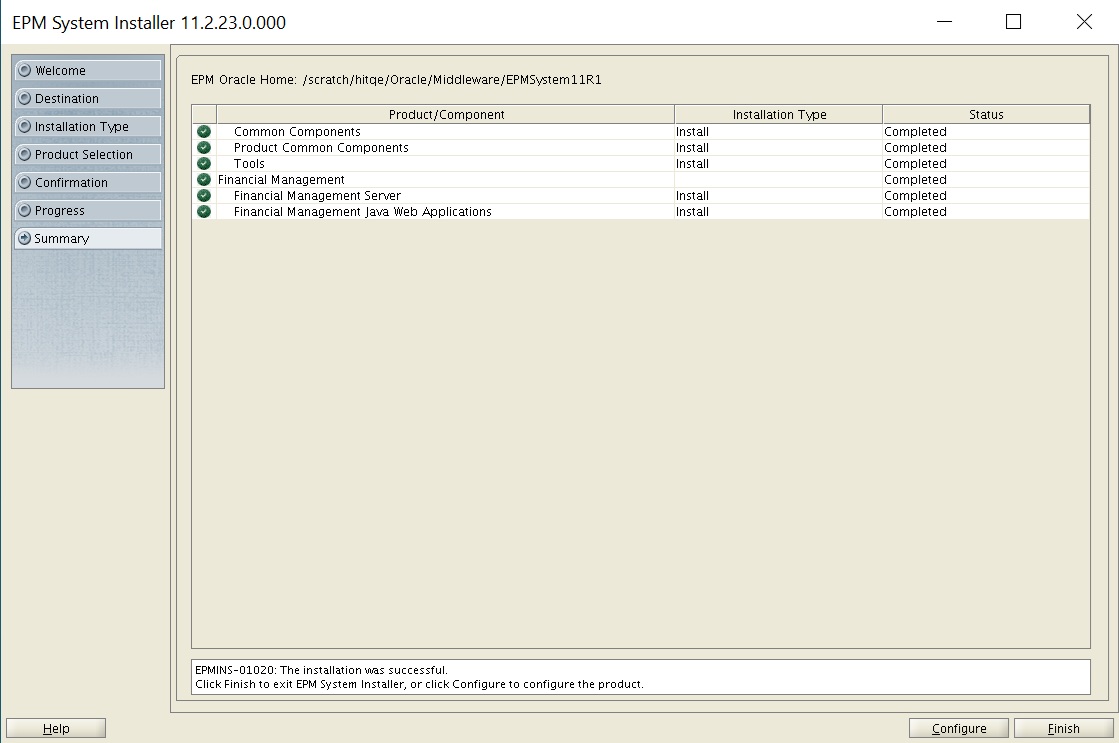This screenshot has width=1119, height=743.
Task: Click the Progress step bullet icon
Action: (x=25, y=210)
